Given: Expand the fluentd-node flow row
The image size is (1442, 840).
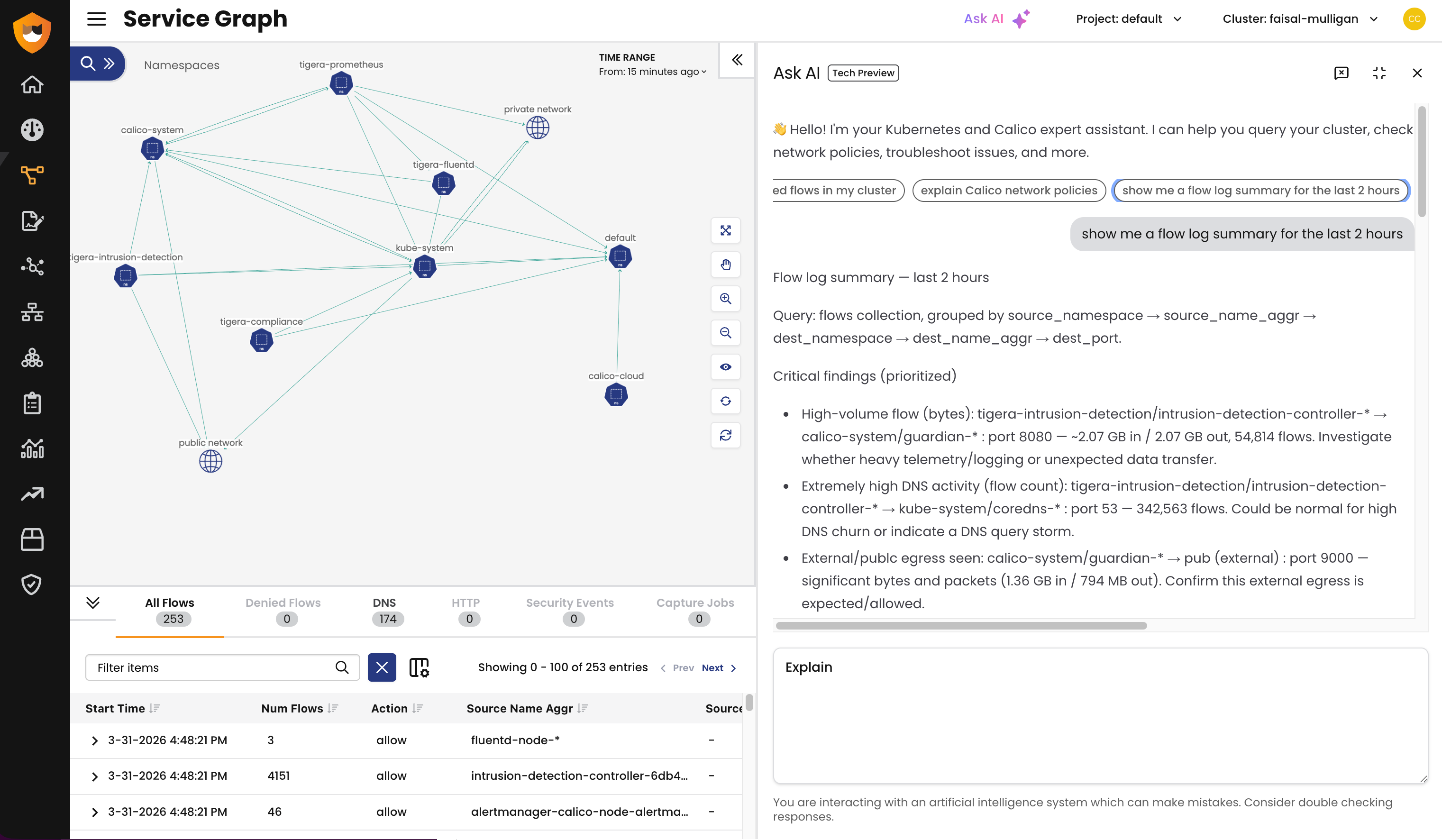Looking at the screenshot, I should tap(94, 740).
